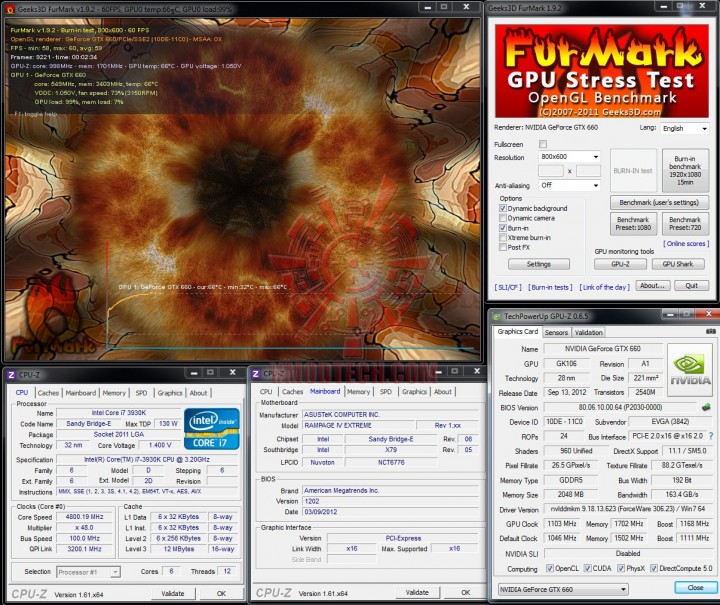This screenshot has width=720, height=605.
Task: Enable Dynamic camera option
Action: (x=503, y=218)
